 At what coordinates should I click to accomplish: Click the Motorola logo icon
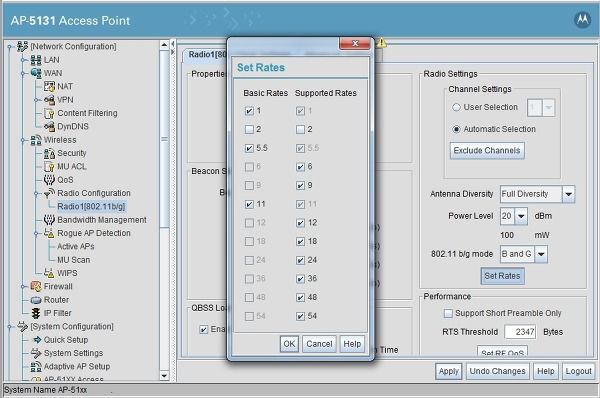coord(582,20)
